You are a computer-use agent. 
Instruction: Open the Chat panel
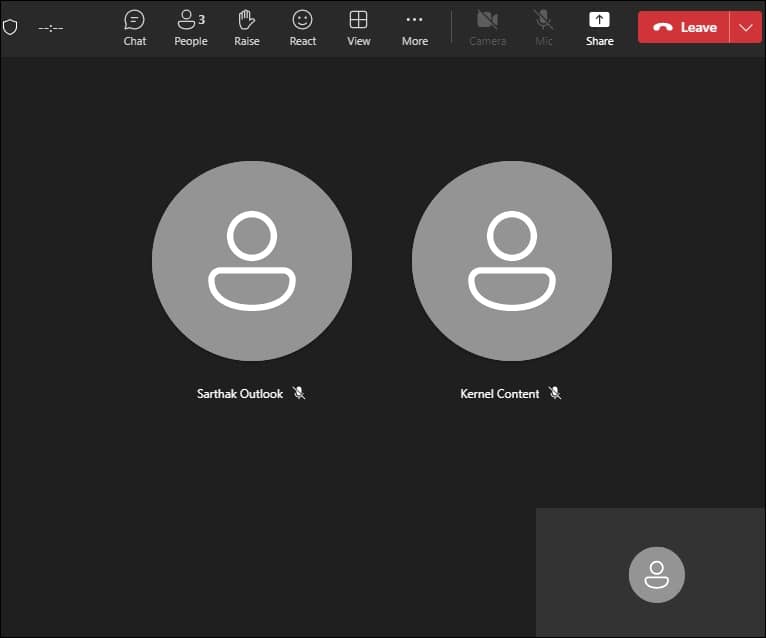tap(134, 28)
